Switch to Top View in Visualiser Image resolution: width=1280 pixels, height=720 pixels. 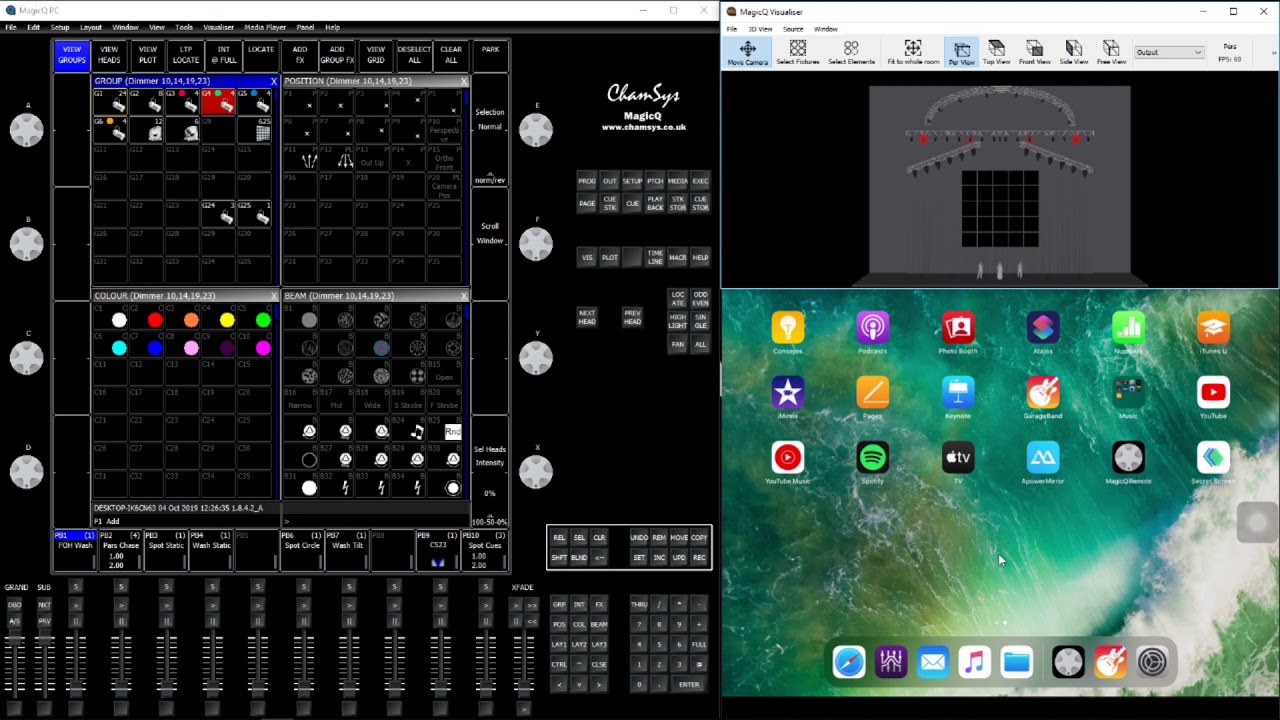coord(996,53)
